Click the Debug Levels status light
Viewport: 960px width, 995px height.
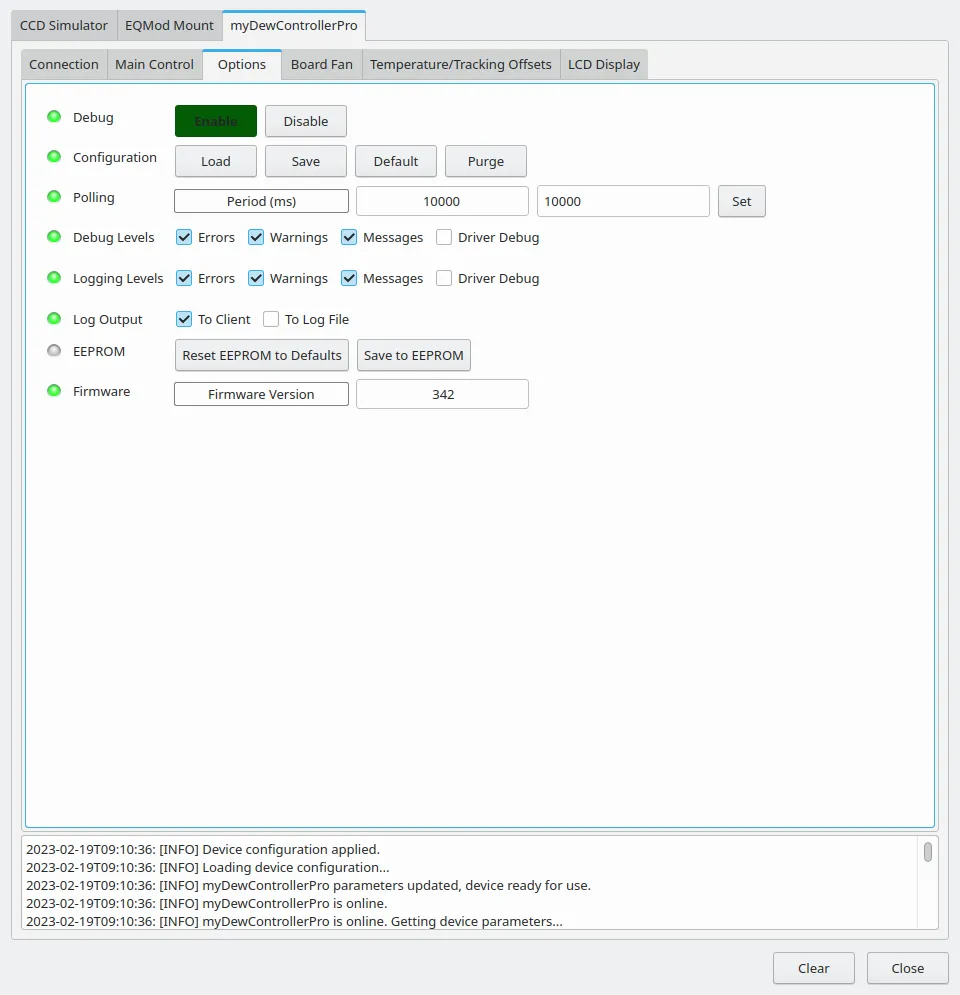(x=54, y=237)
